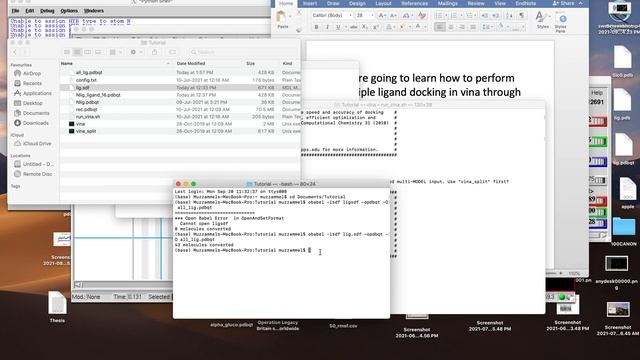Align text left in Word

440,27
